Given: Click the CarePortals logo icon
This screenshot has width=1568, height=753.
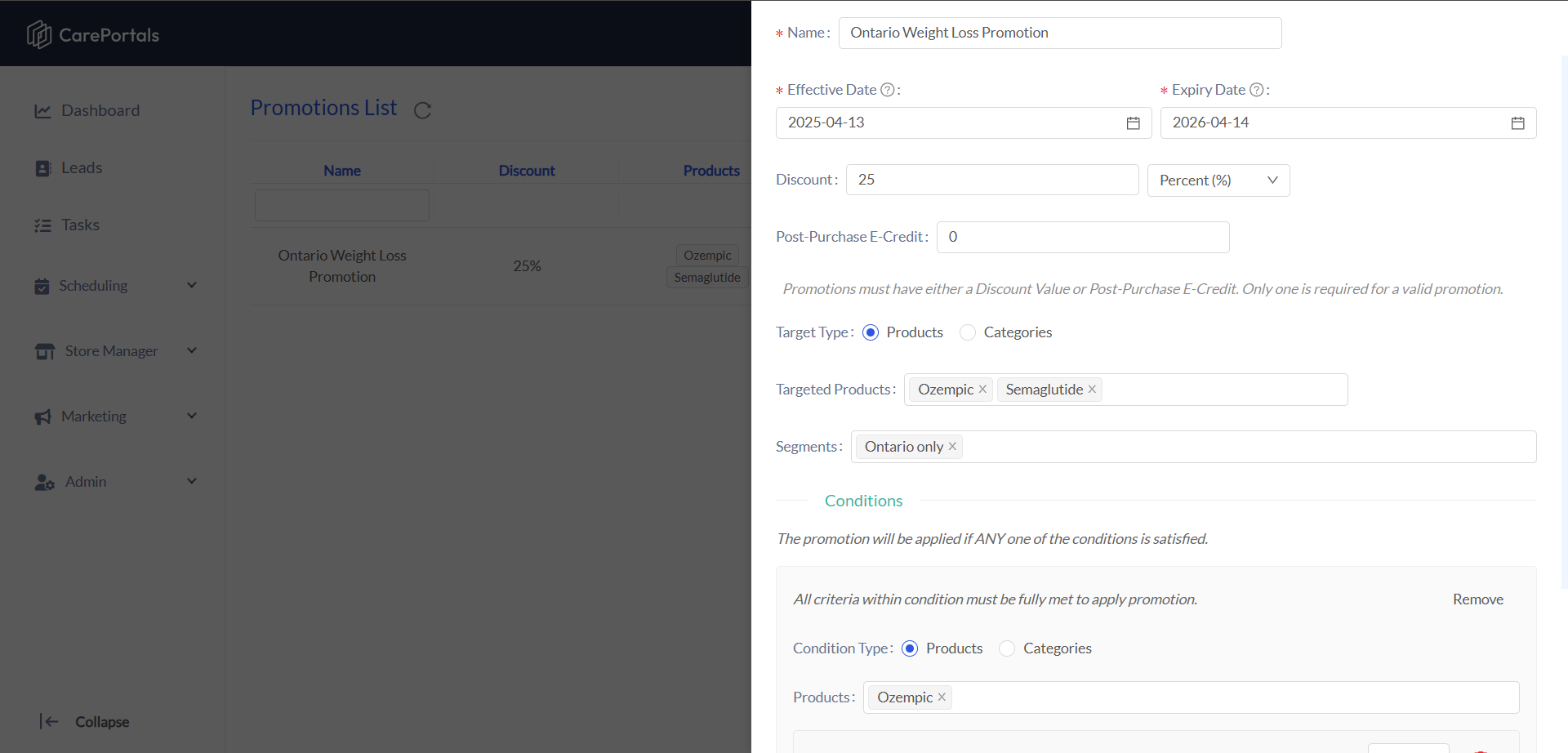Looking at the screenshot, I should [38, 34].
